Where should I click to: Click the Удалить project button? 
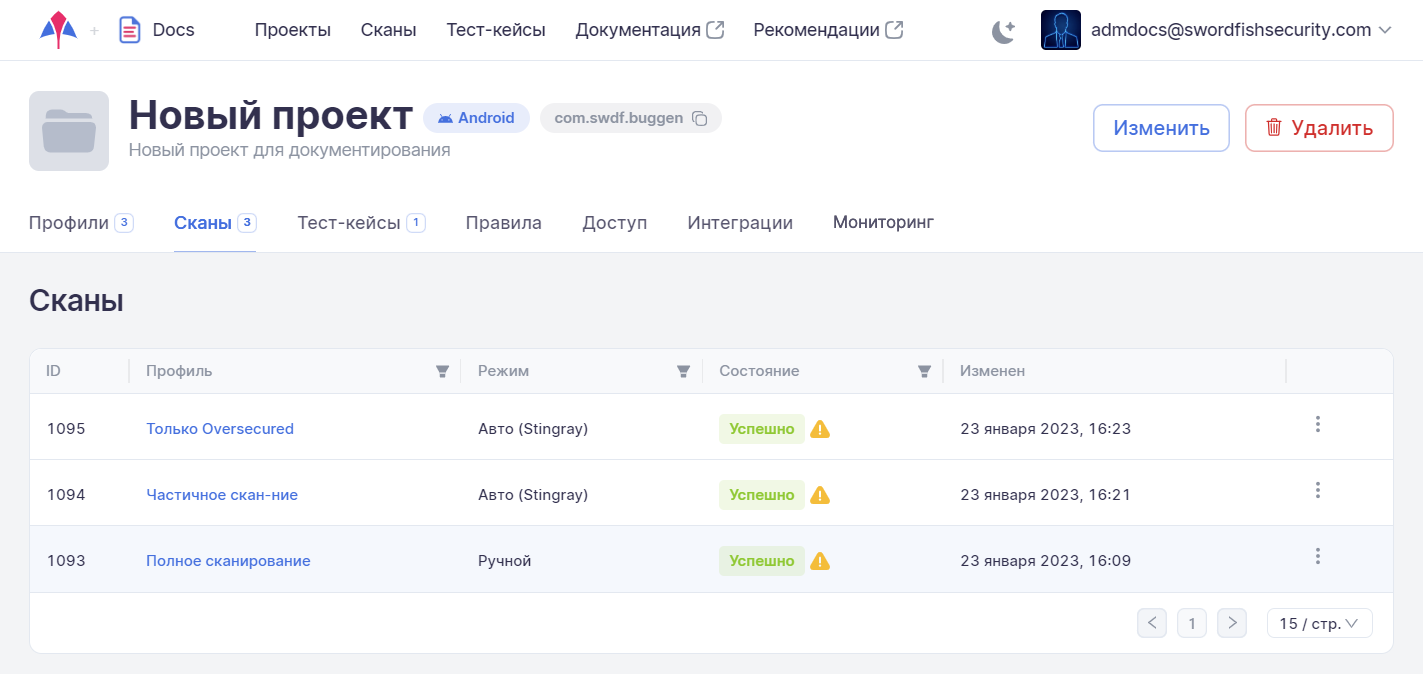1318,128
